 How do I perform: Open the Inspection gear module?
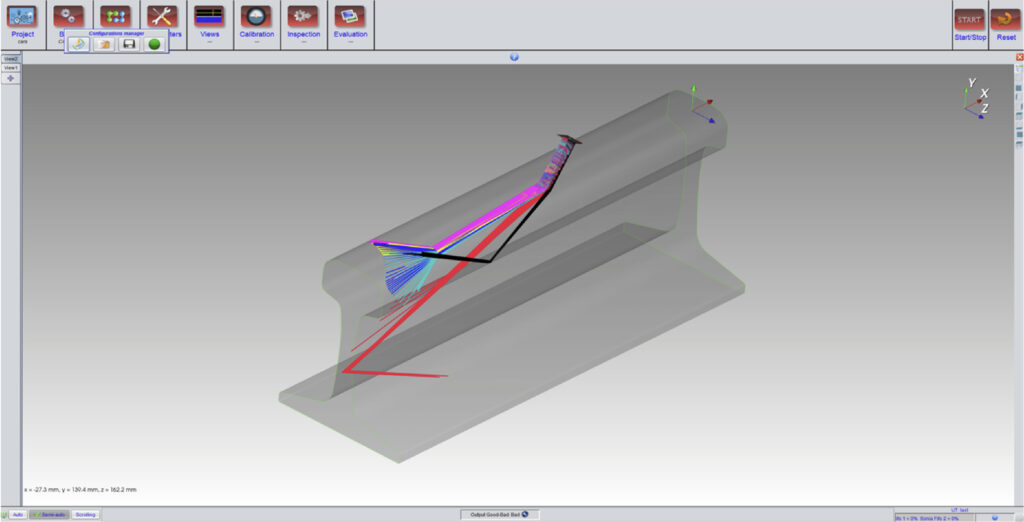[x=304, y=17]
